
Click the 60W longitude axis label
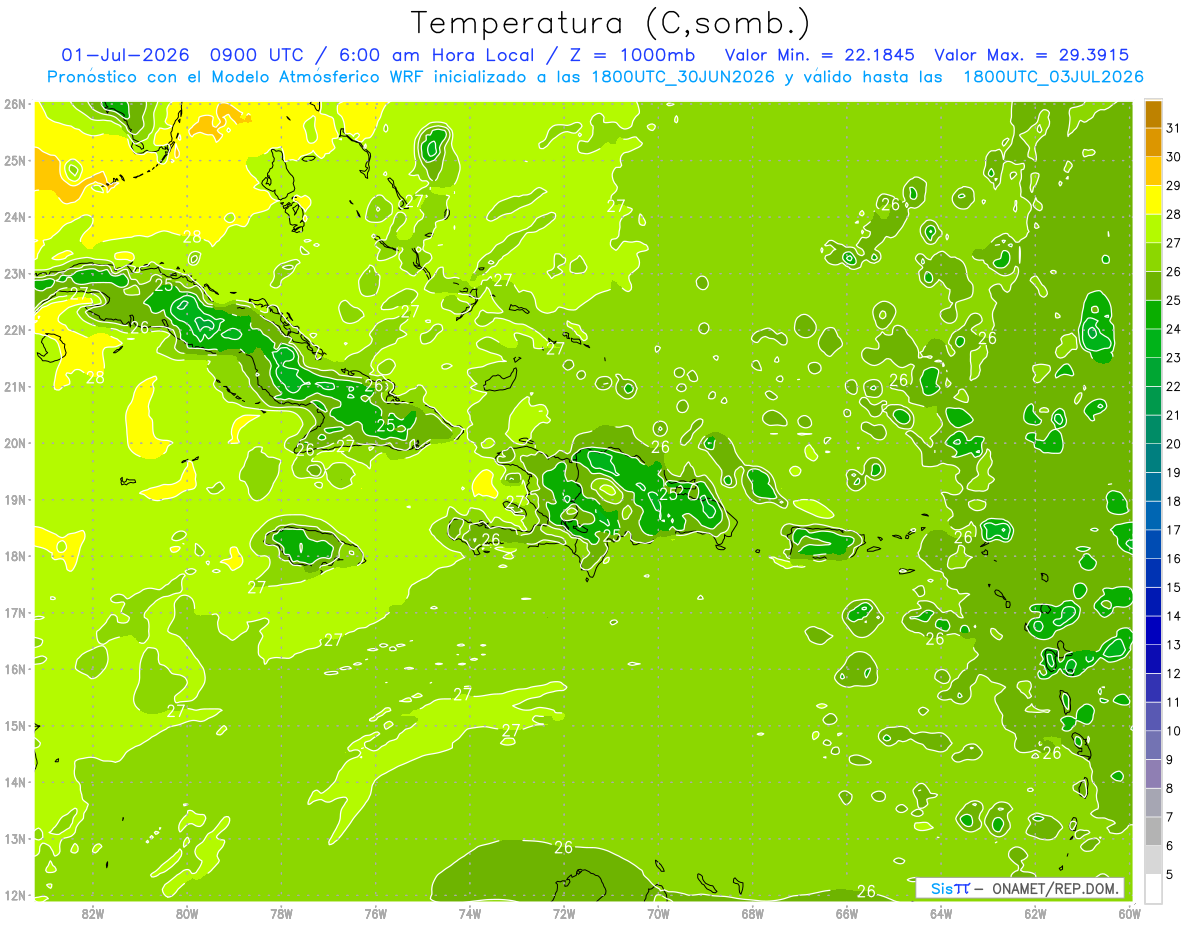pos(1130,912)
